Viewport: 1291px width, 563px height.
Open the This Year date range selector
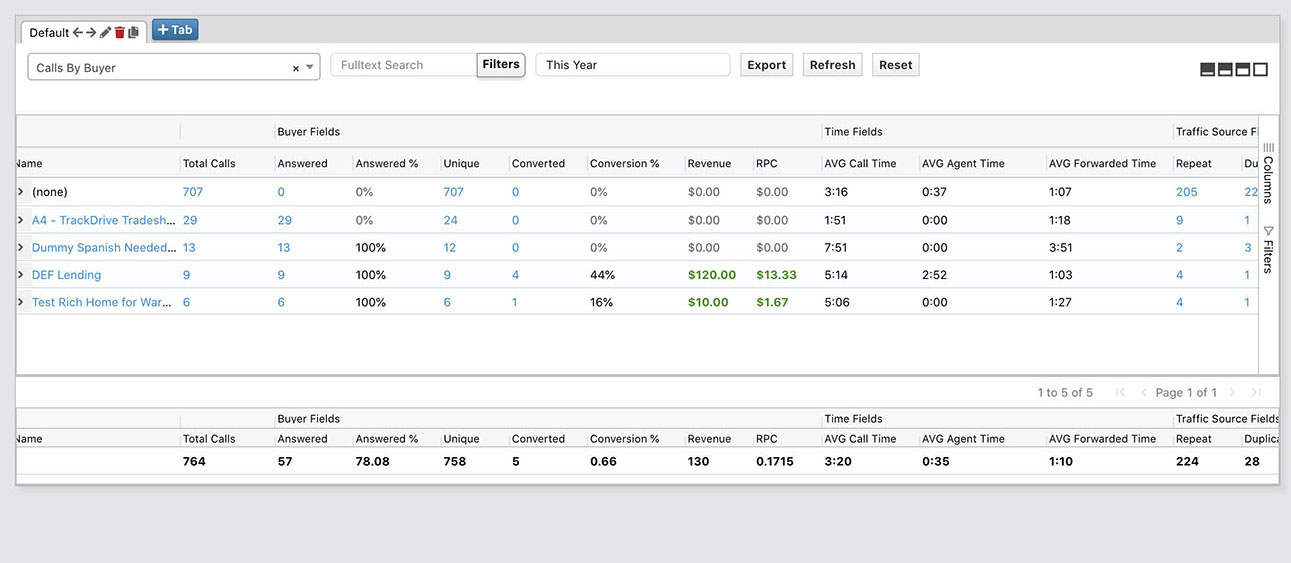pos(633,65)
